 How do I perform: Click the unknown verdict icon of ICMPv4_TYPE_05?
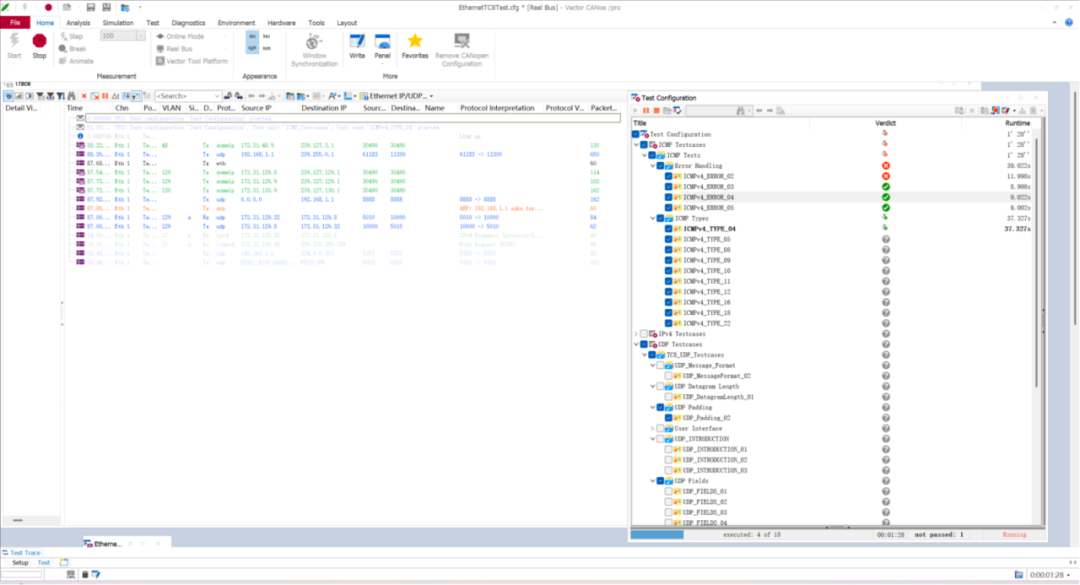point(886,239)
